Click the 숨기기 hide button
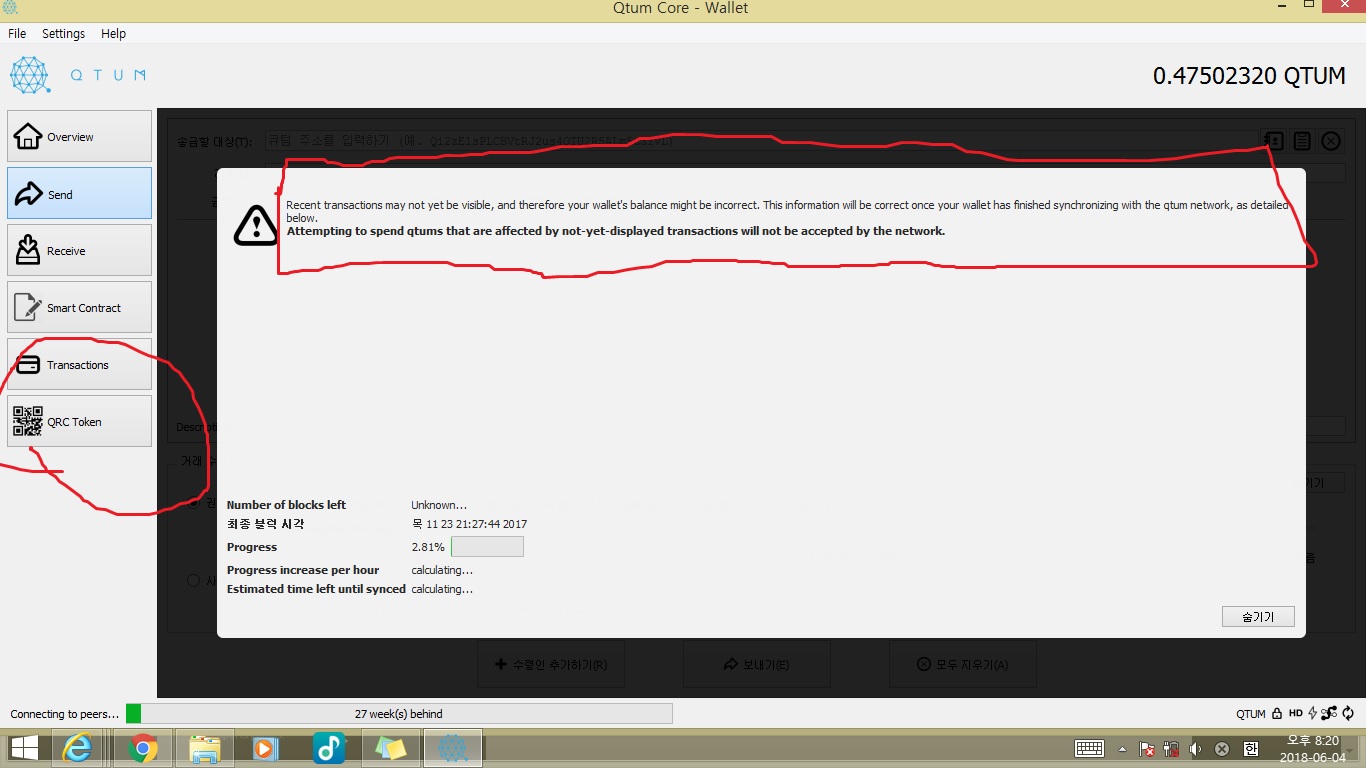1366x768 pixels. pyautogui.click(x=1258, y=617)
